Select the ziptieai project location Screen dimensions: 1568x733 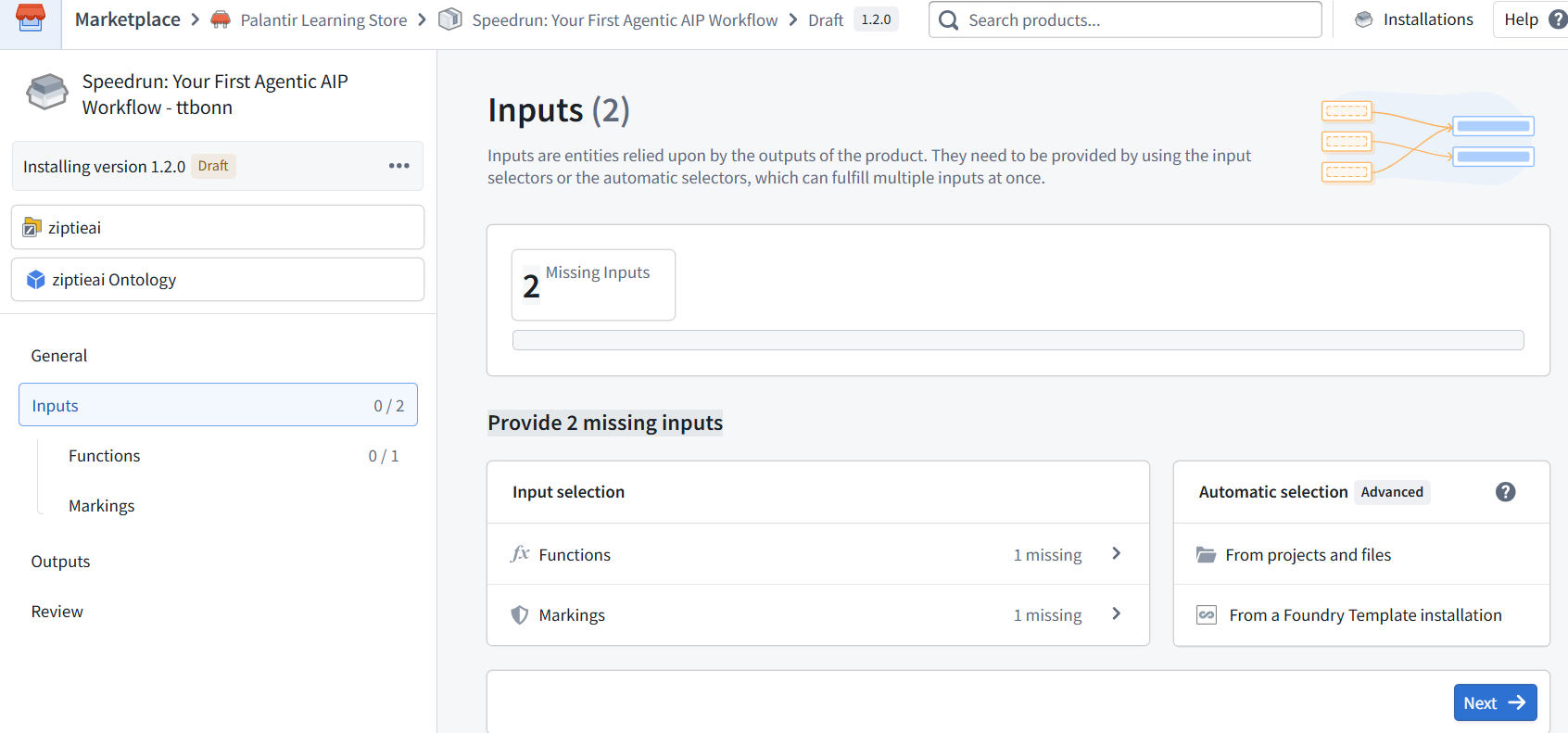218,227
